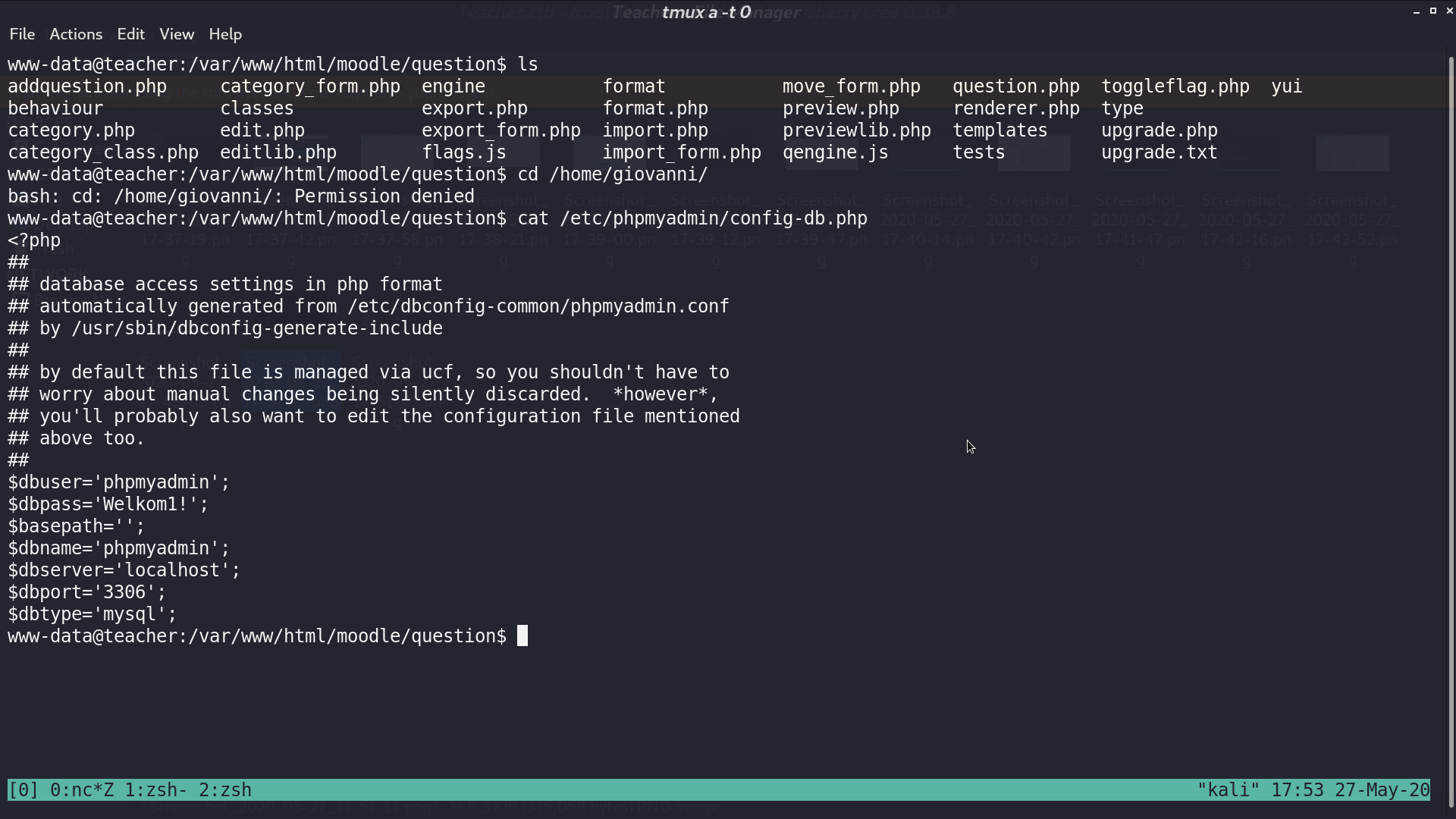Close the terminal window
The image size is (1456, 819).
pyautogui.click(x=1450, y=11)
